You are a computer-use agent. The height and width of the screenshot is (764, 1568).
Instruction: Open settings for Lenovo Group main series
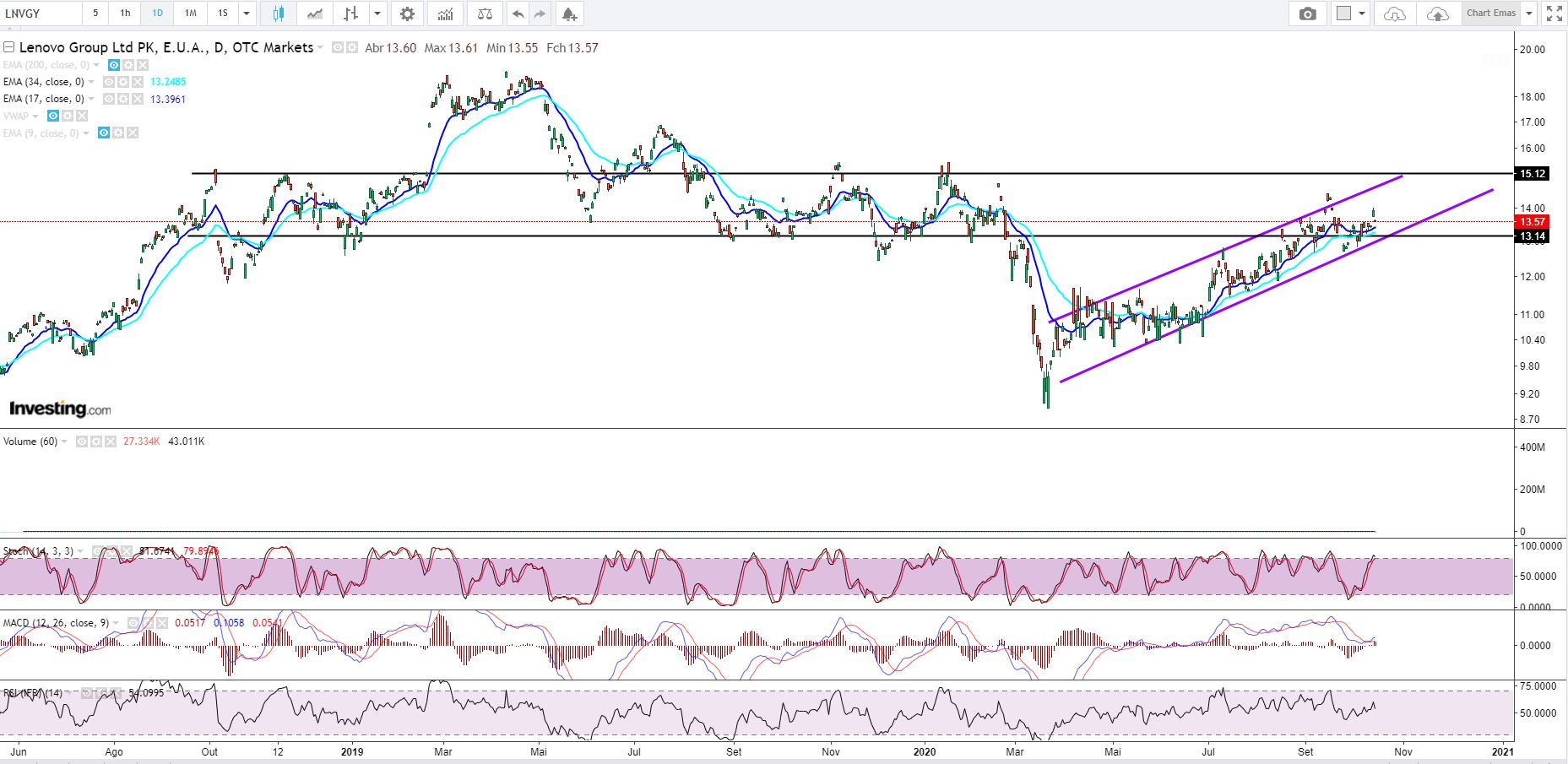pos(352,48)
